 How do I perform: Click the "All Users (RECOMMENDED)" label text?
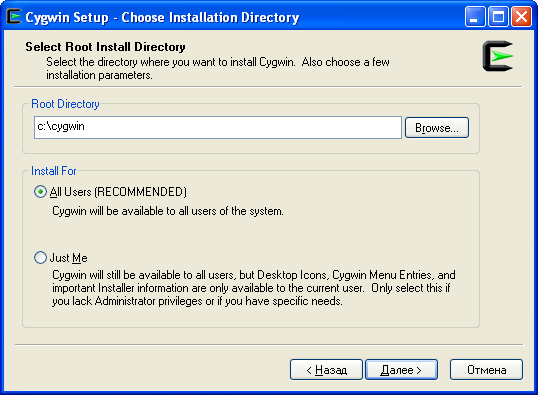point(118,192)
